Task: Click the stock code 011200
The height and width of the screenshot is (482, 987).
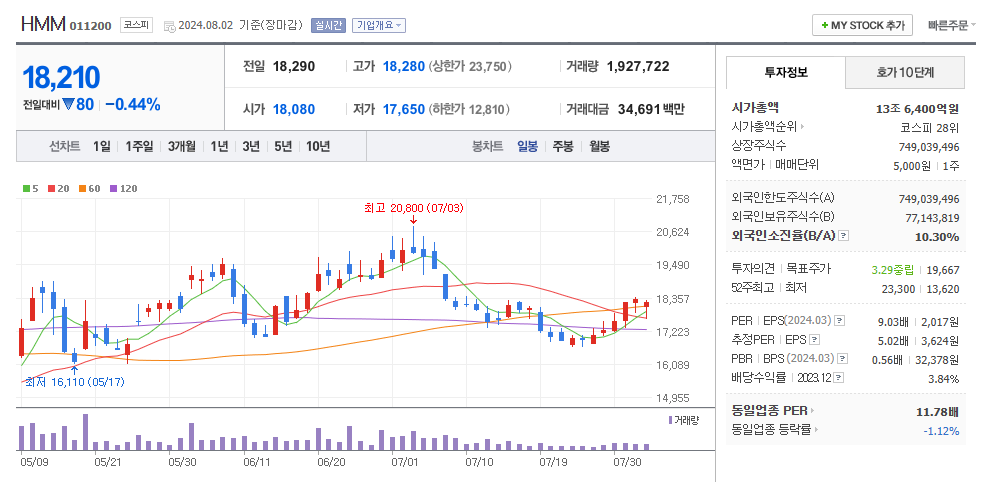Action: coord(90,26)
